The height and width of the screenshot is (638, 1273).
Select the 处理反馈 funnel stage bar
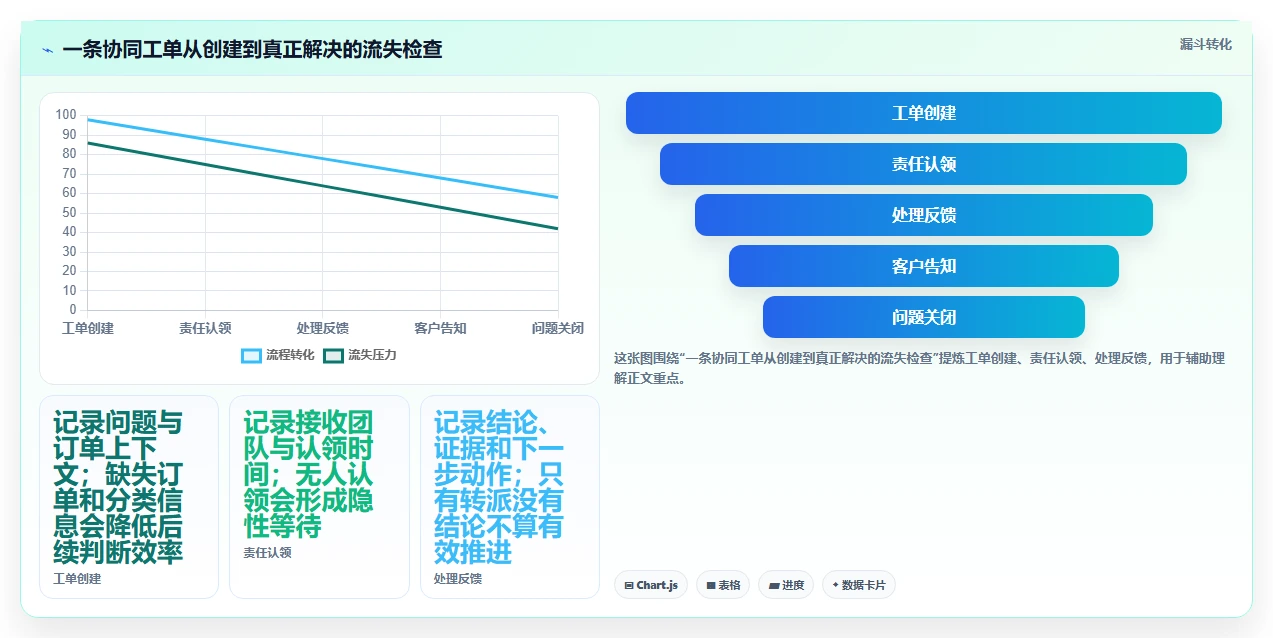click(923, 215)
